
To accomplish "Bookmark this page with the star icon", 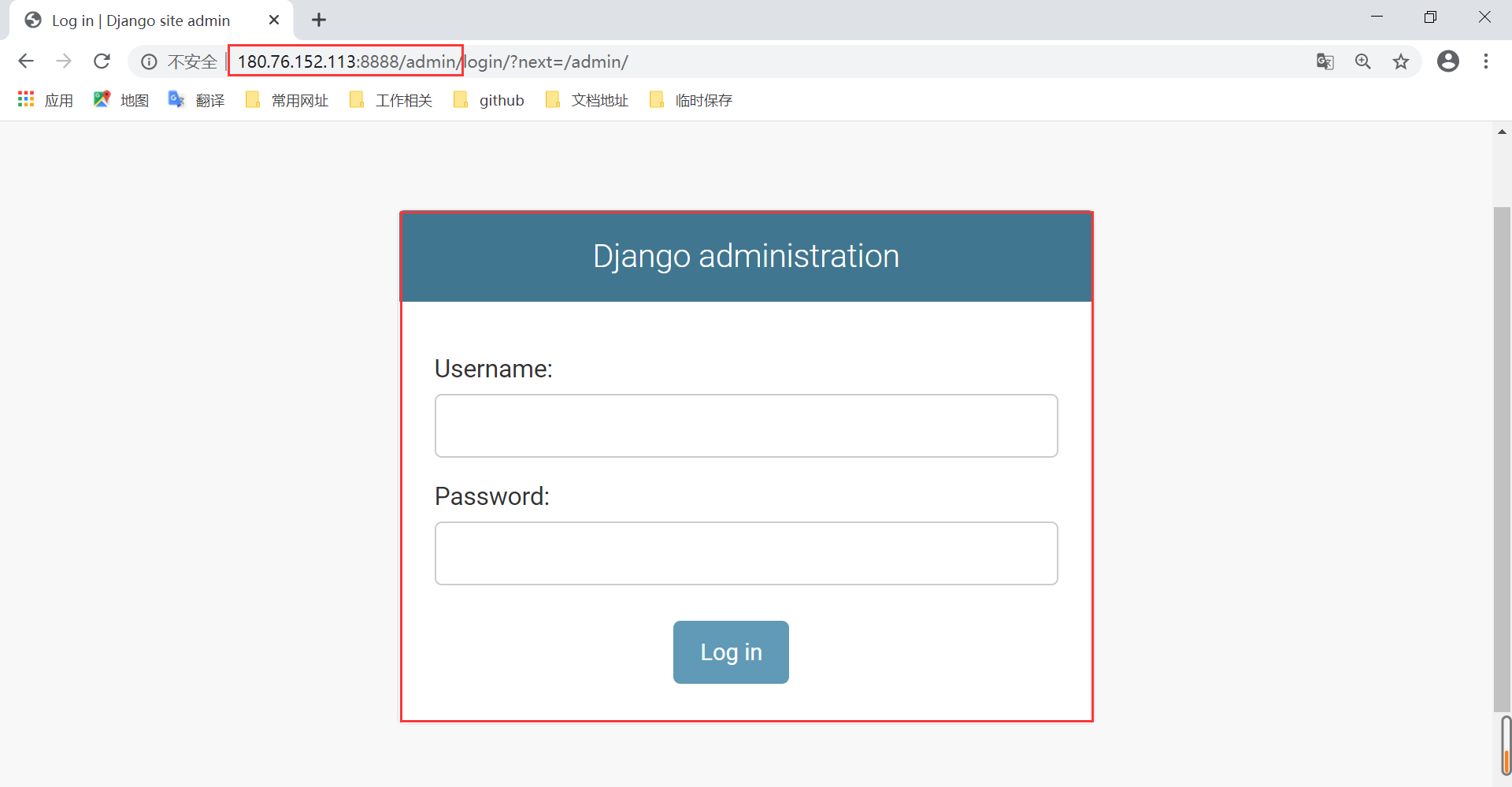I will coord(1401,61).
